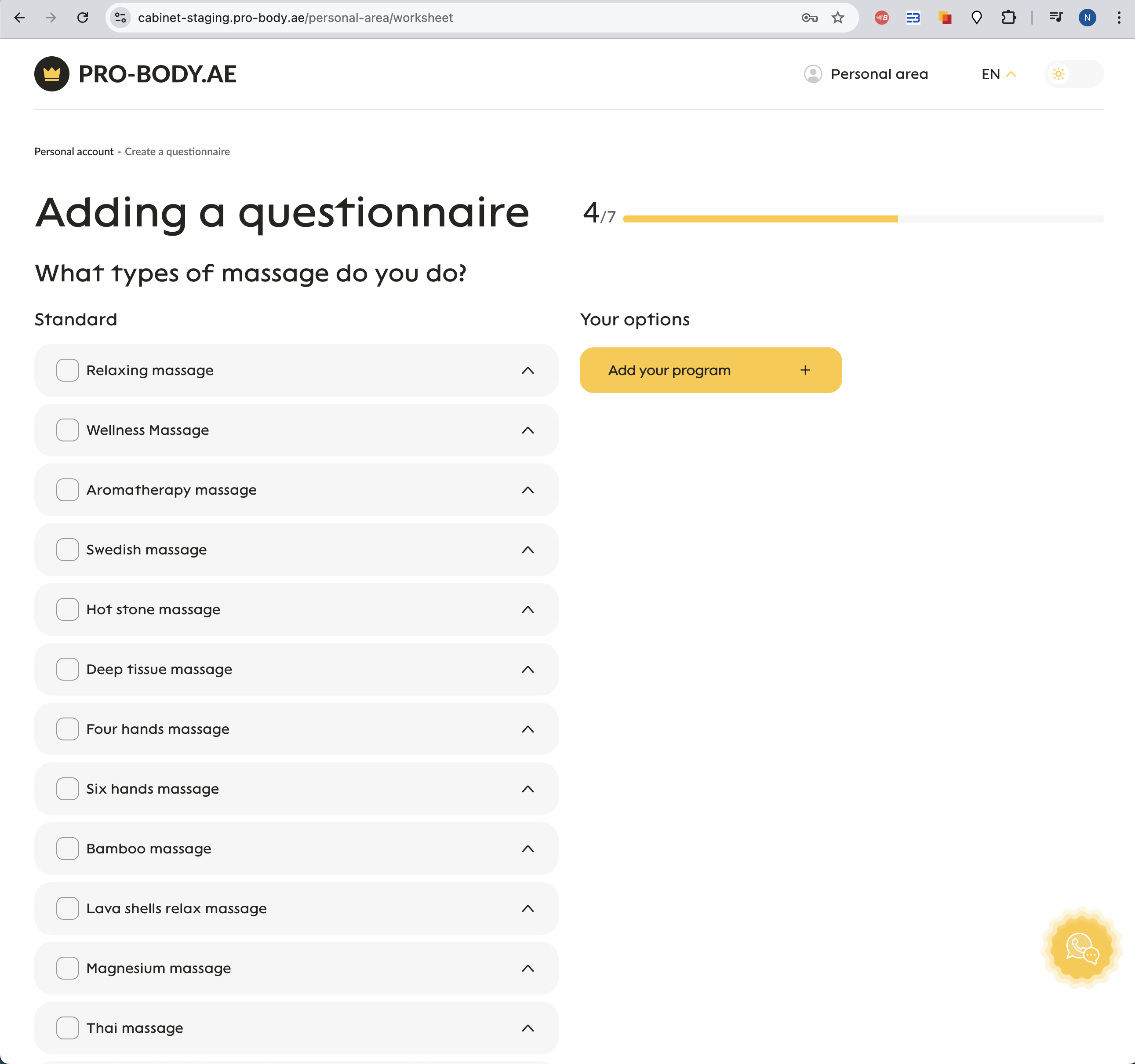The height and width of the screenshot is (1064, 1135).
Task: Check the Relaxing massage checkbox
Action: [67, 370]
